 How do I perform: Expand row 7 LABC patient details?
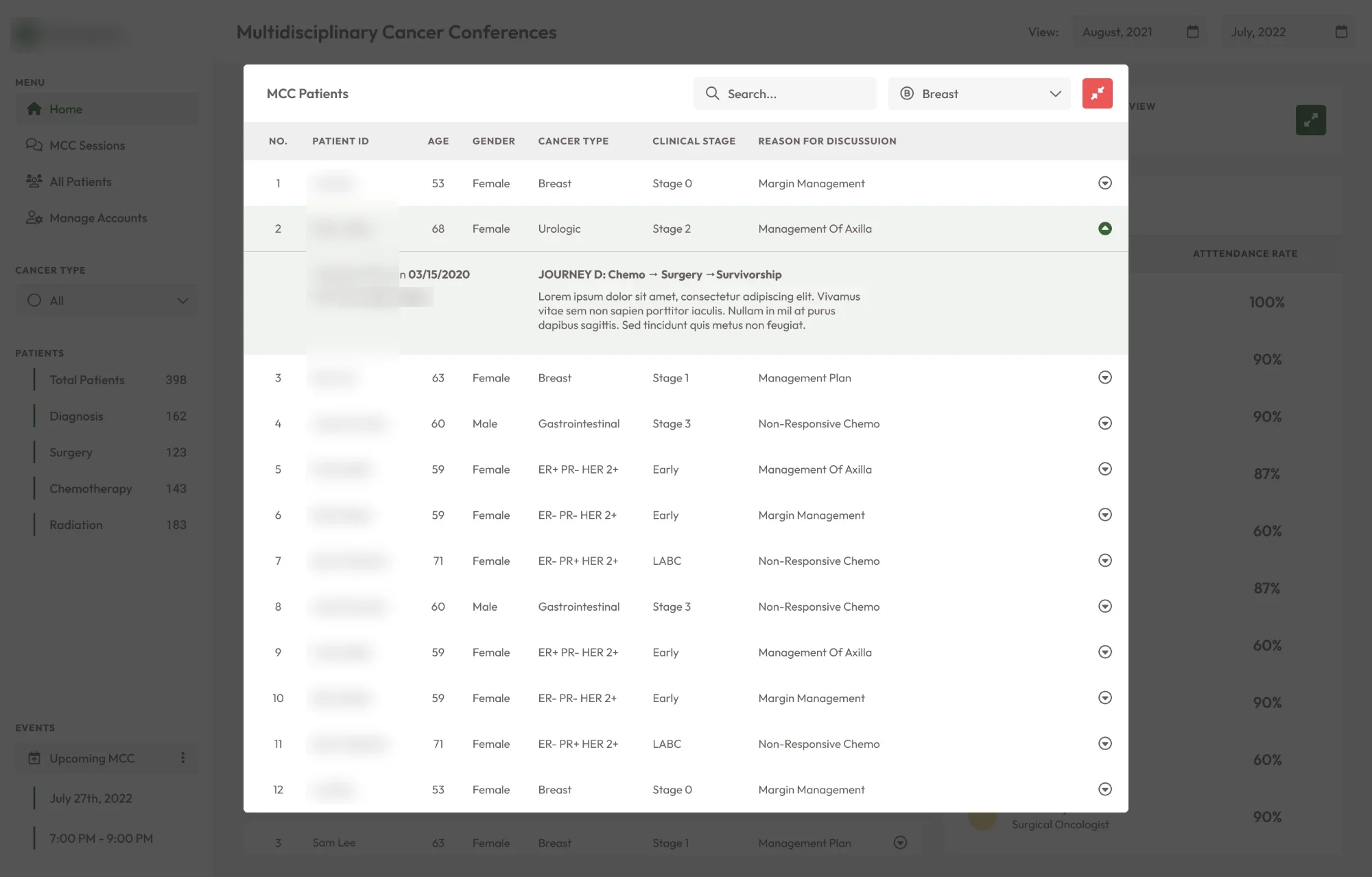pos(1104,561)
